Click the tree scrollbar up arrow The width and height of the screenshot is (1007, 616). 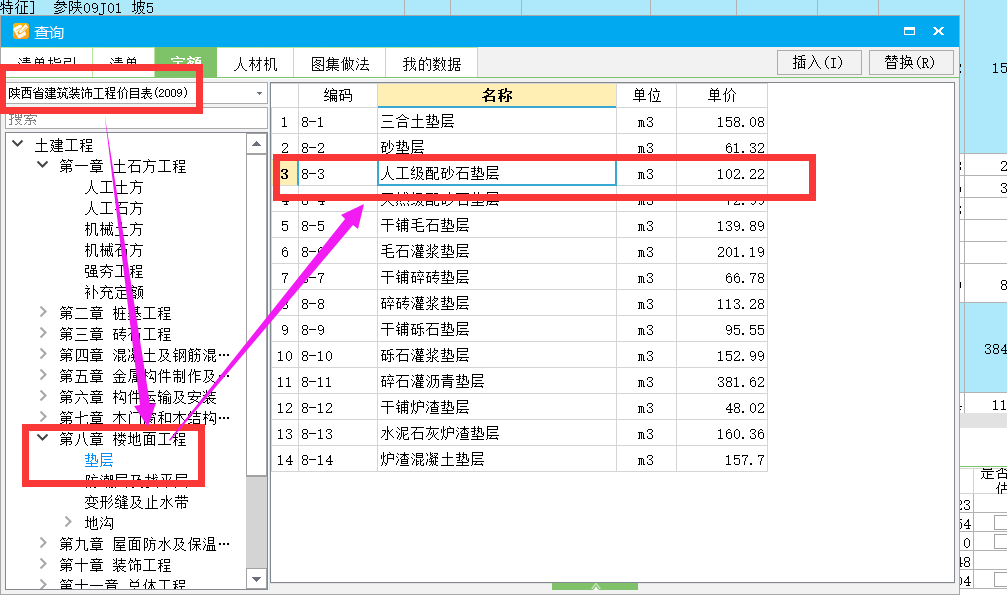[256, 144]
